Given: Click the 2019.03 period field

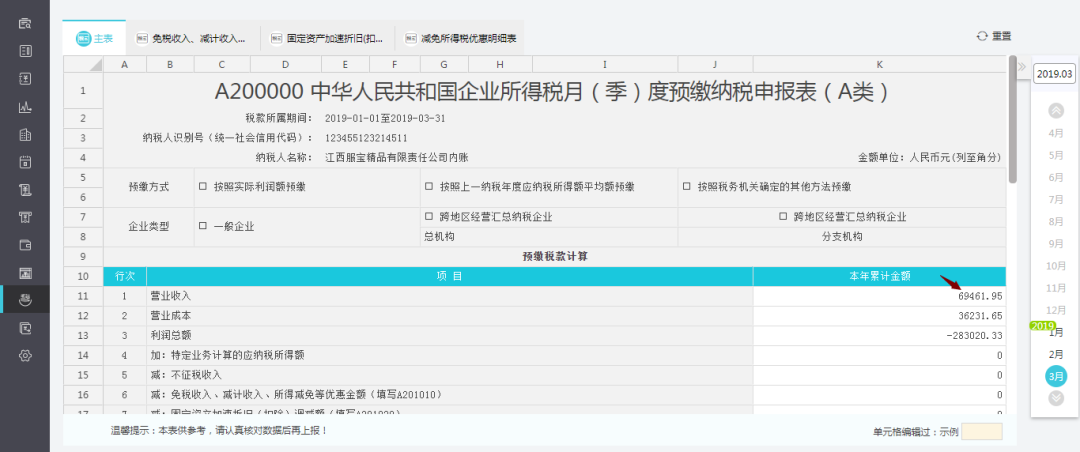Looking at the screenshot, I should pos(1054,74).
